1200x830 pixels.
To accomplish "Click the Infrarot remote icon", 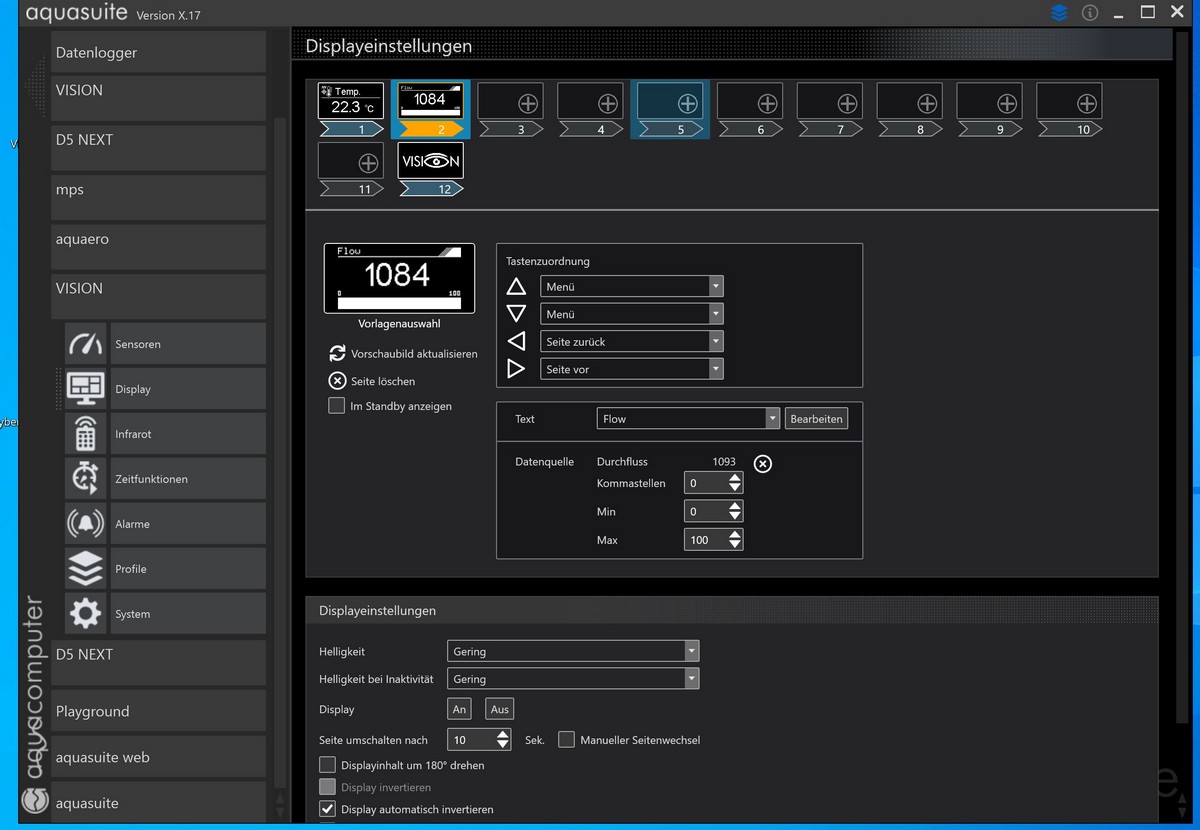I will (85, 434).
